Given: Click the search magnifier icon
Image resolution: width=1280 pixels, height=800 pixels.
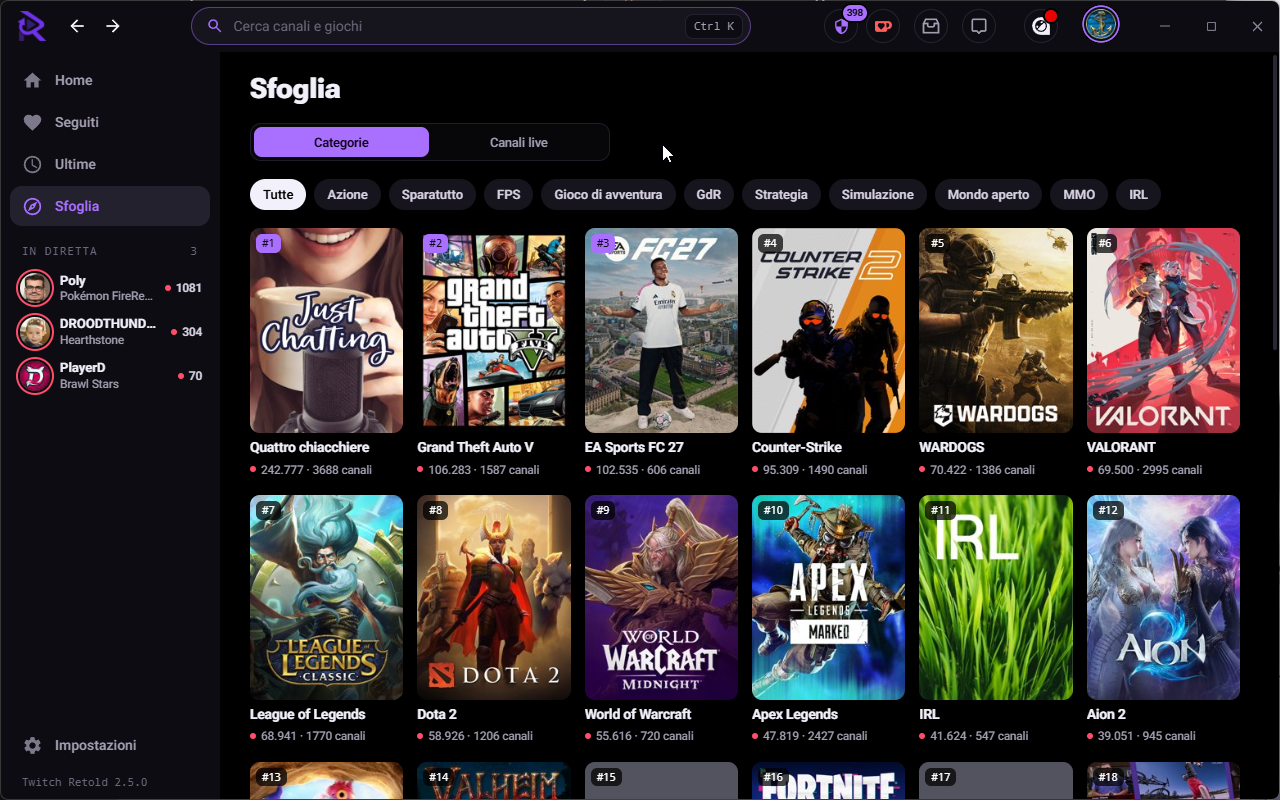Looking at the screenshot, I should pyautogui.click(x=214, y=26).
